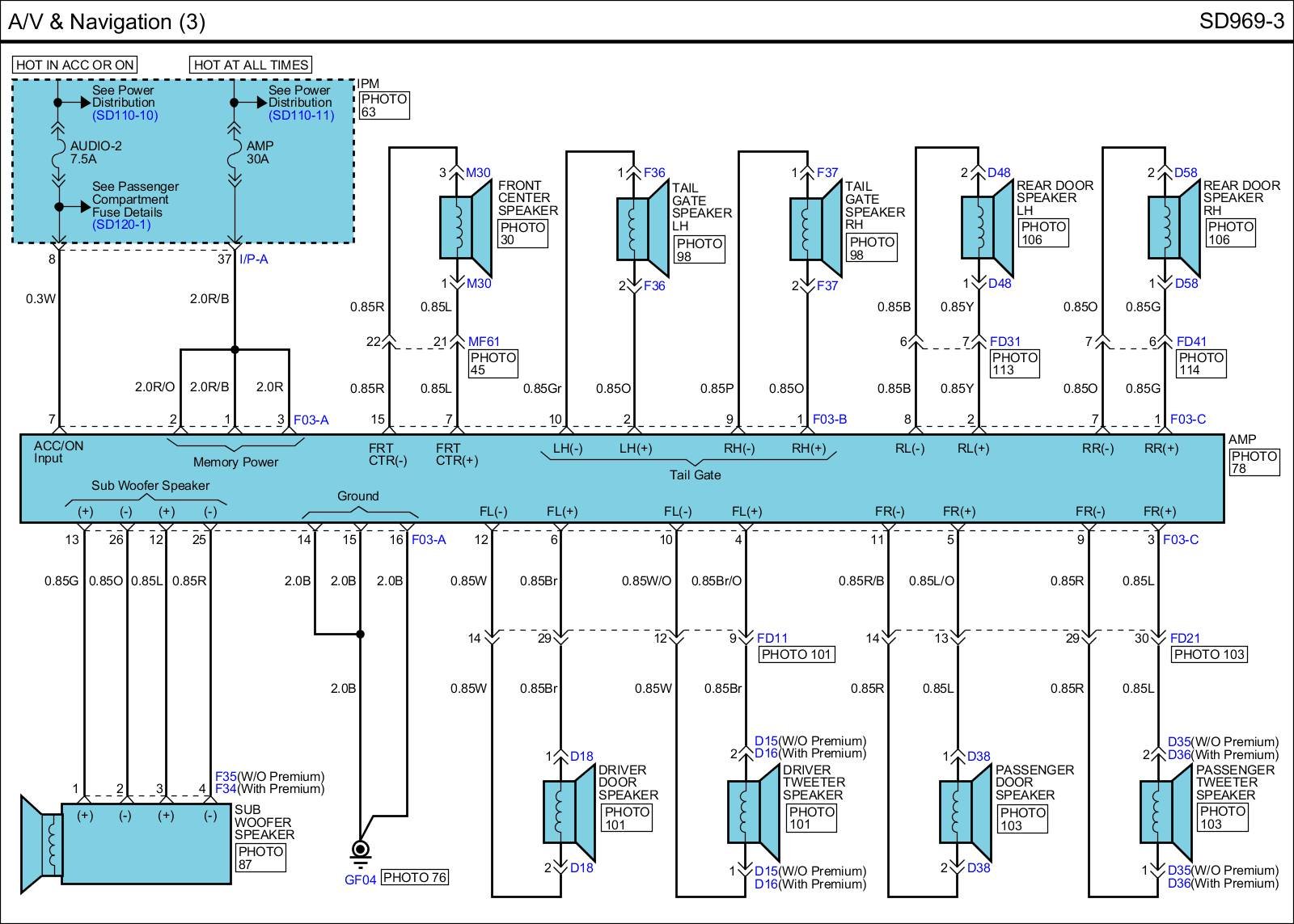Select the driver door speaker symbol
Screen dimensions: 1294x924
pos(569,812)
